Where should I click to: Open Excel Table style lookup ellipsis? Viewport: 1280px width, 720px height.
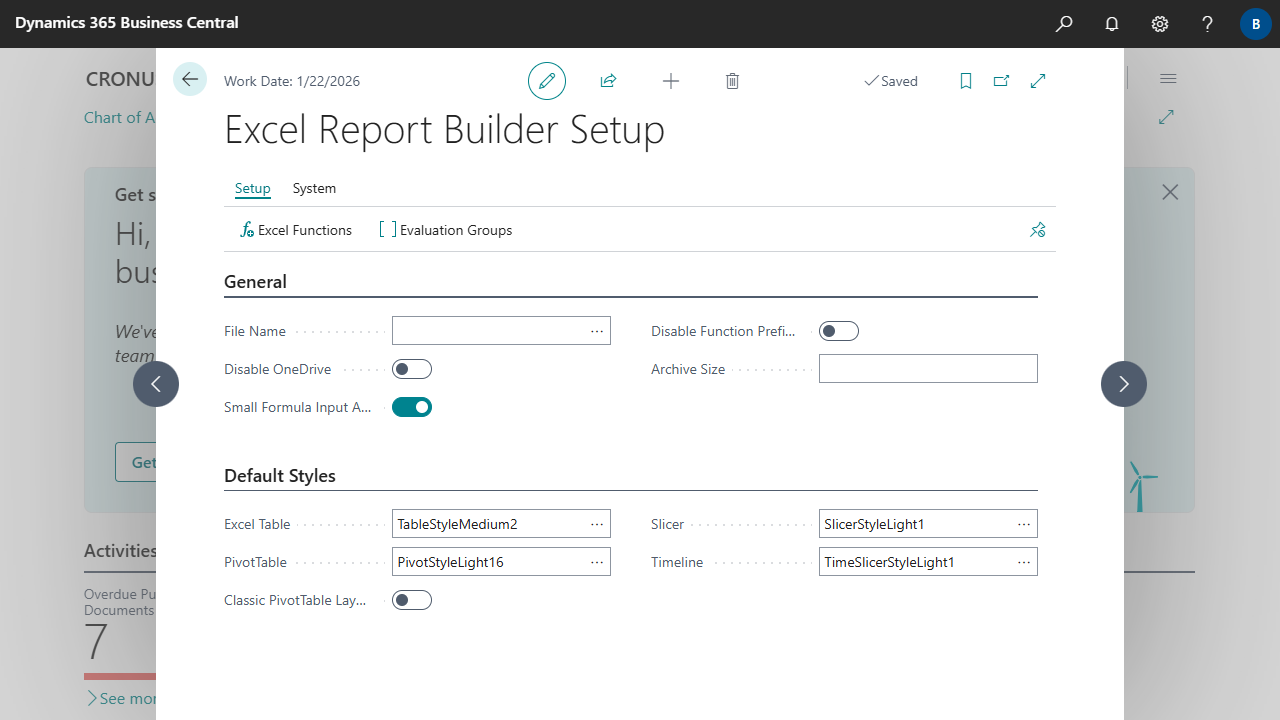click(x=597, y=524)
